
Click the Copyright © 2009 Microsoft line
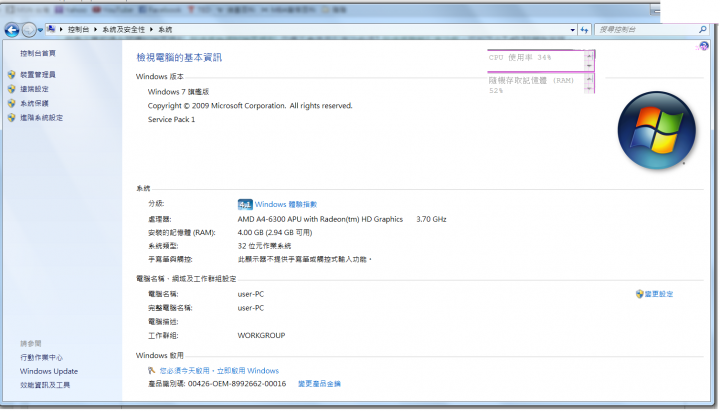pos(250,106)
